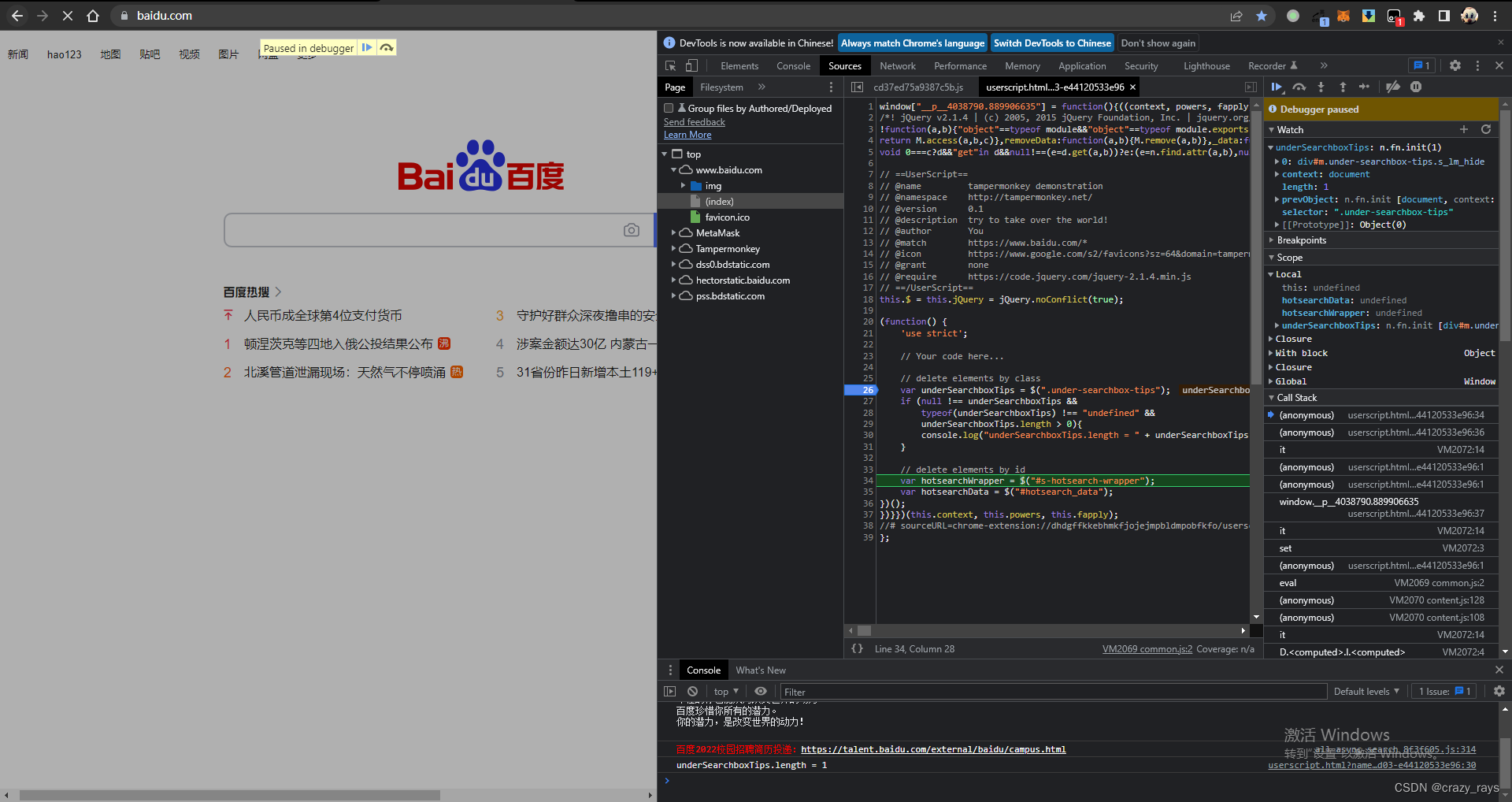Resume script execution in debugger toolbar
Screen dimensions: 1512x802
point(1277,87)
